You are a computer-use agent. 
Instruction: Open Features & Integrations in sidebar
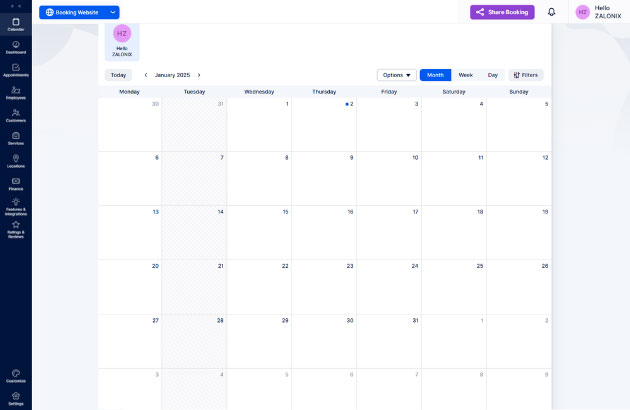pos(16,207)
